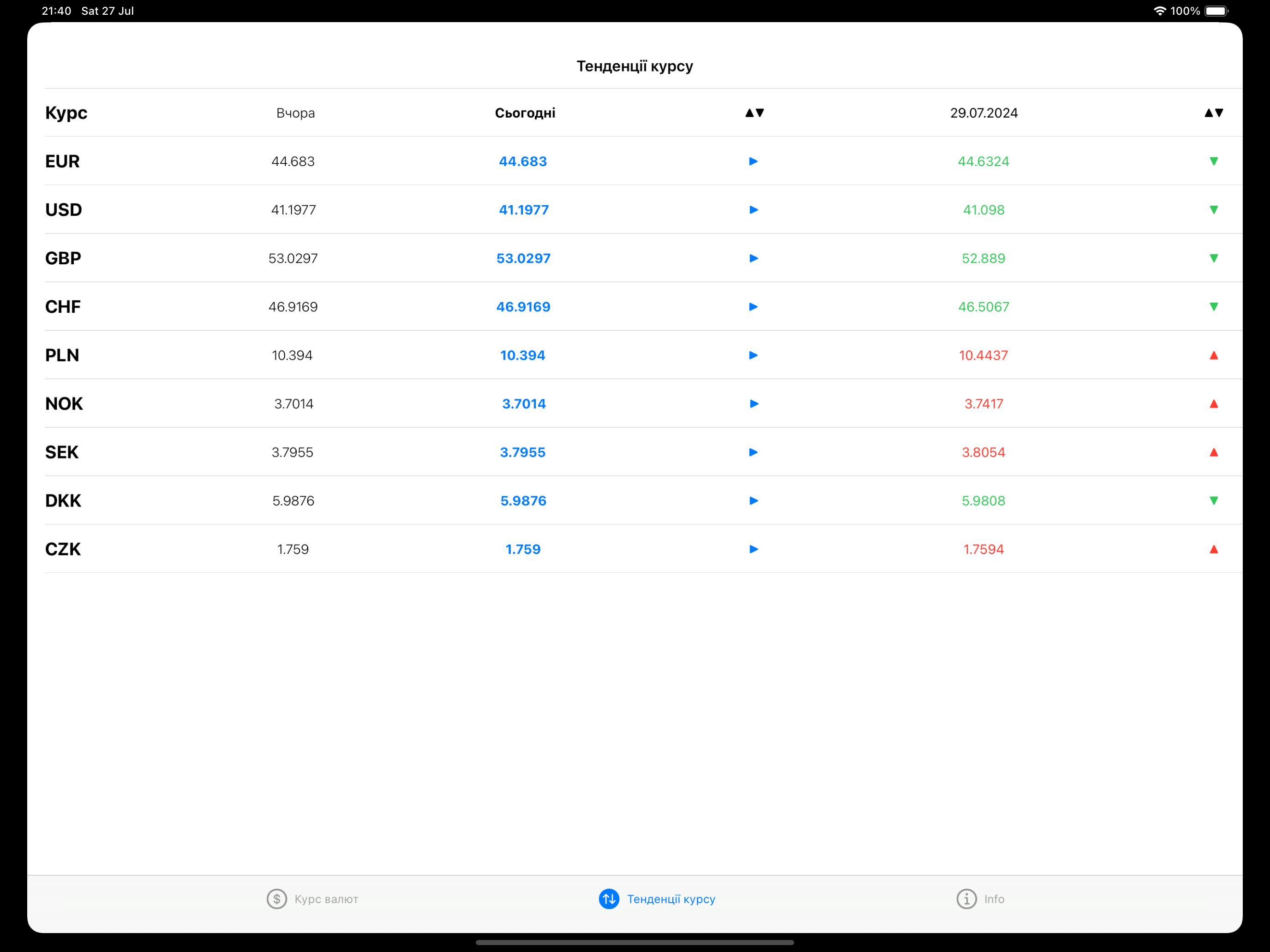Click red up triangle in PLN row
Viewport: 1270px width, 952px height.
click(x=1214, y=355)
